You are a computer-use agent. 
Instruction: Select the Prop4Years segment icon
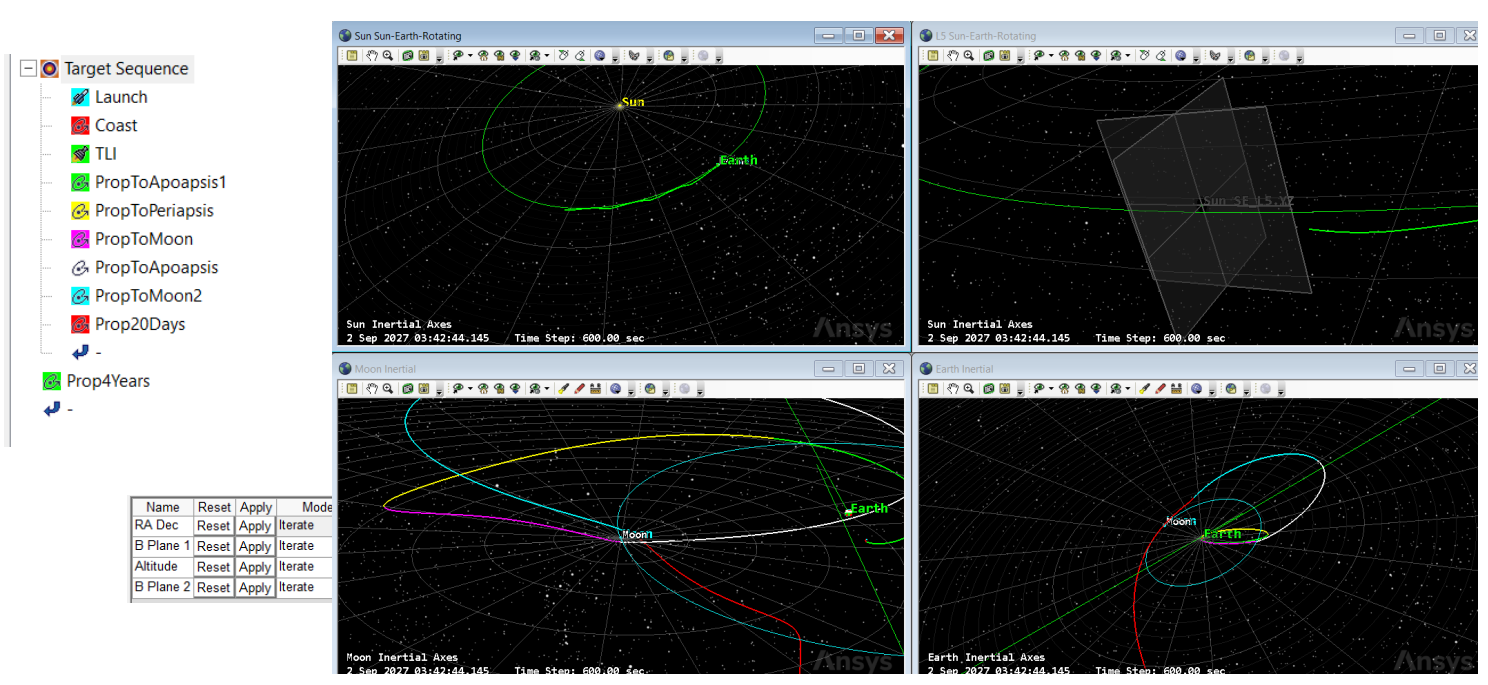pos(52,381)
